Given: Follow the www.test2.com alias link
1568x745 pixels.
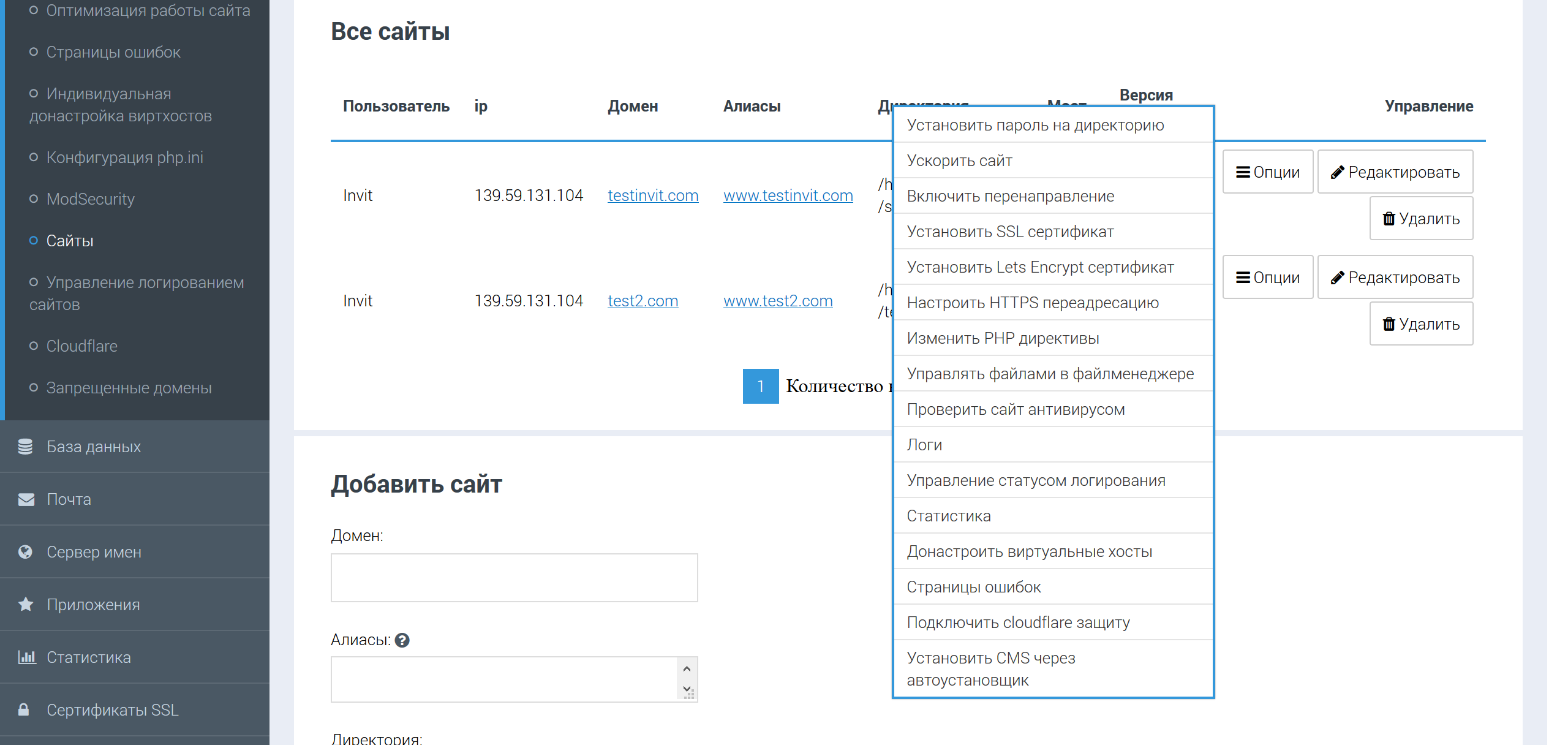Looking at the screenshot, I should point(778,300).
